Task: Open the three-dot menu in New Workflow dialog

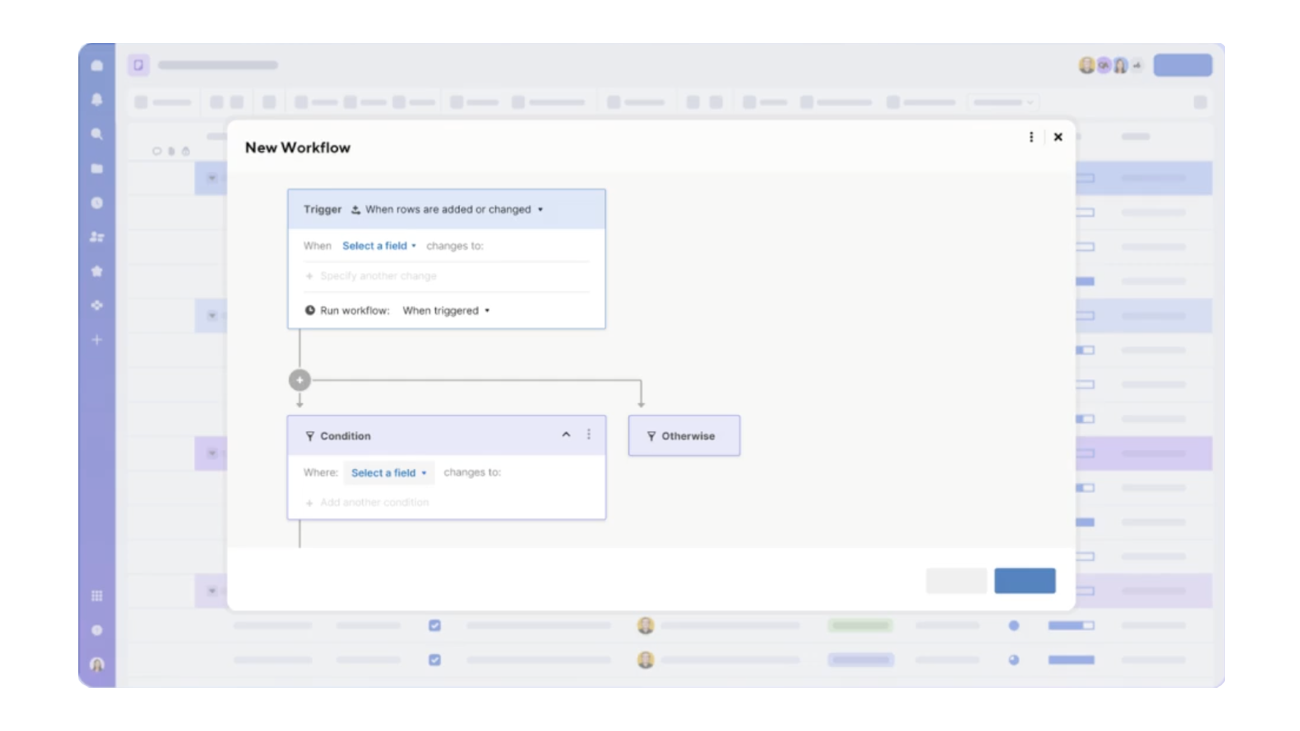Action: pyautogui.click(x=1031, y=137)
